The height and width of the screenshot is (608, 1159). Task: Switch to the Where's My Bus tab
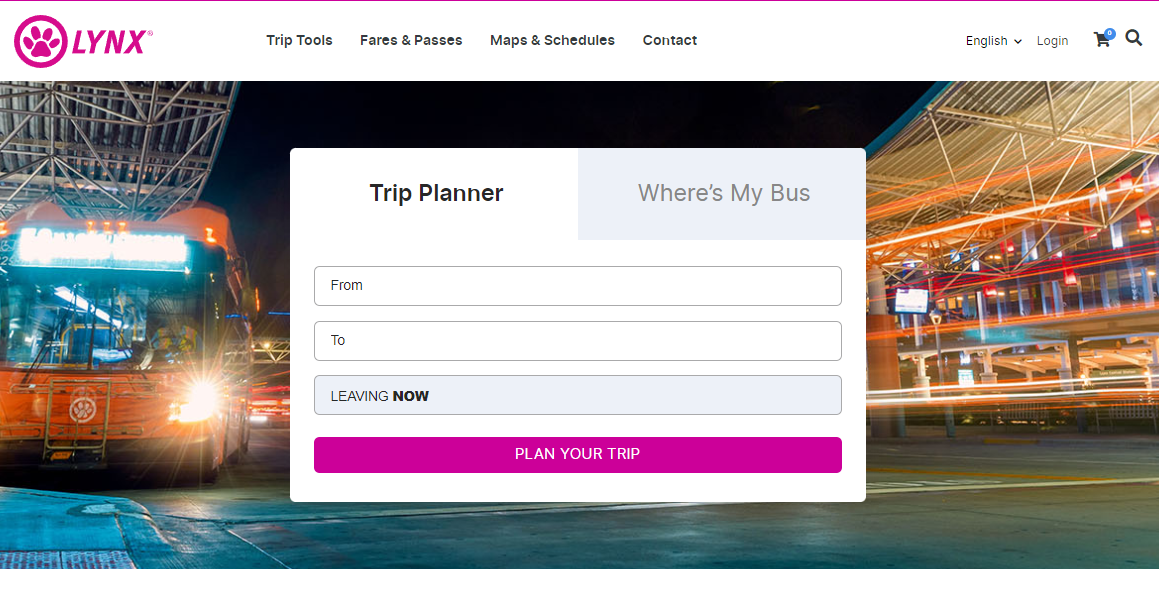tap(723, 194)
